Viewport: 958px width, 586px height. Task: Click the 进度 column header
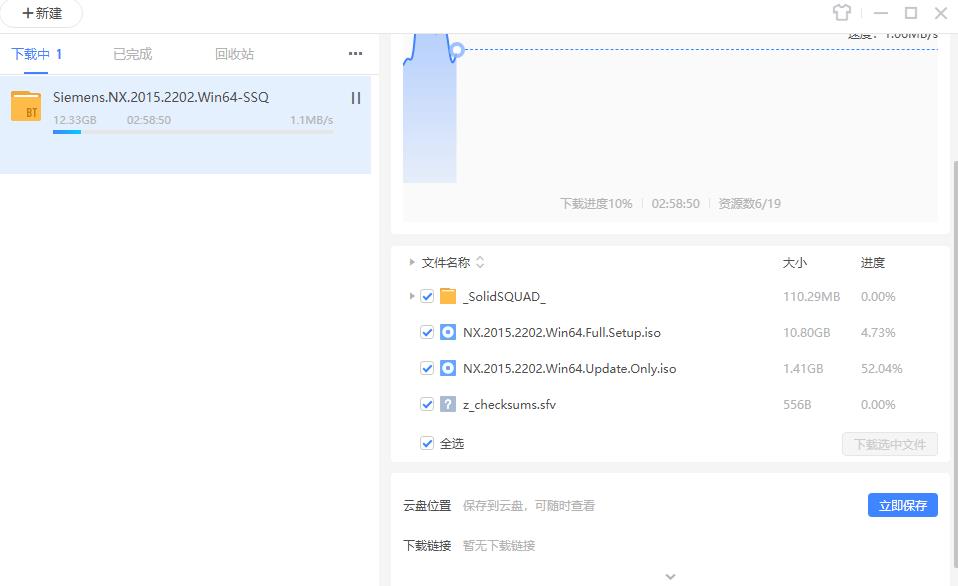coord(872,263)
